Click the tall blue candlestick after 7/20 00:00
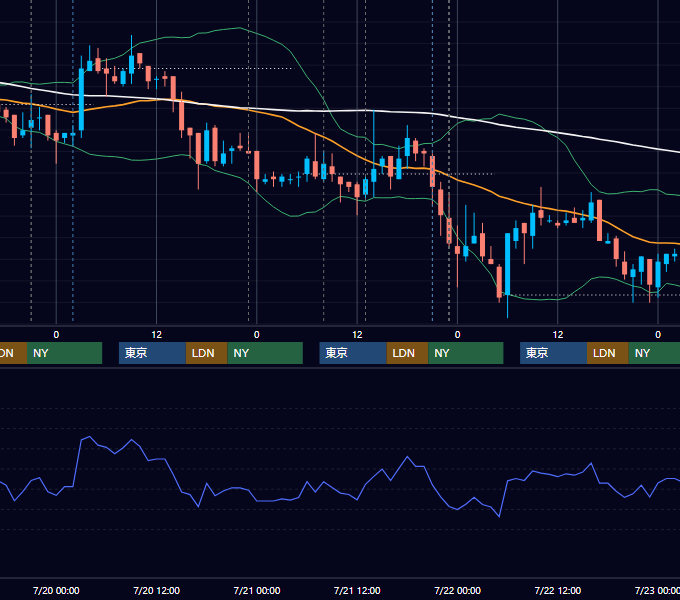 point(81,99)
